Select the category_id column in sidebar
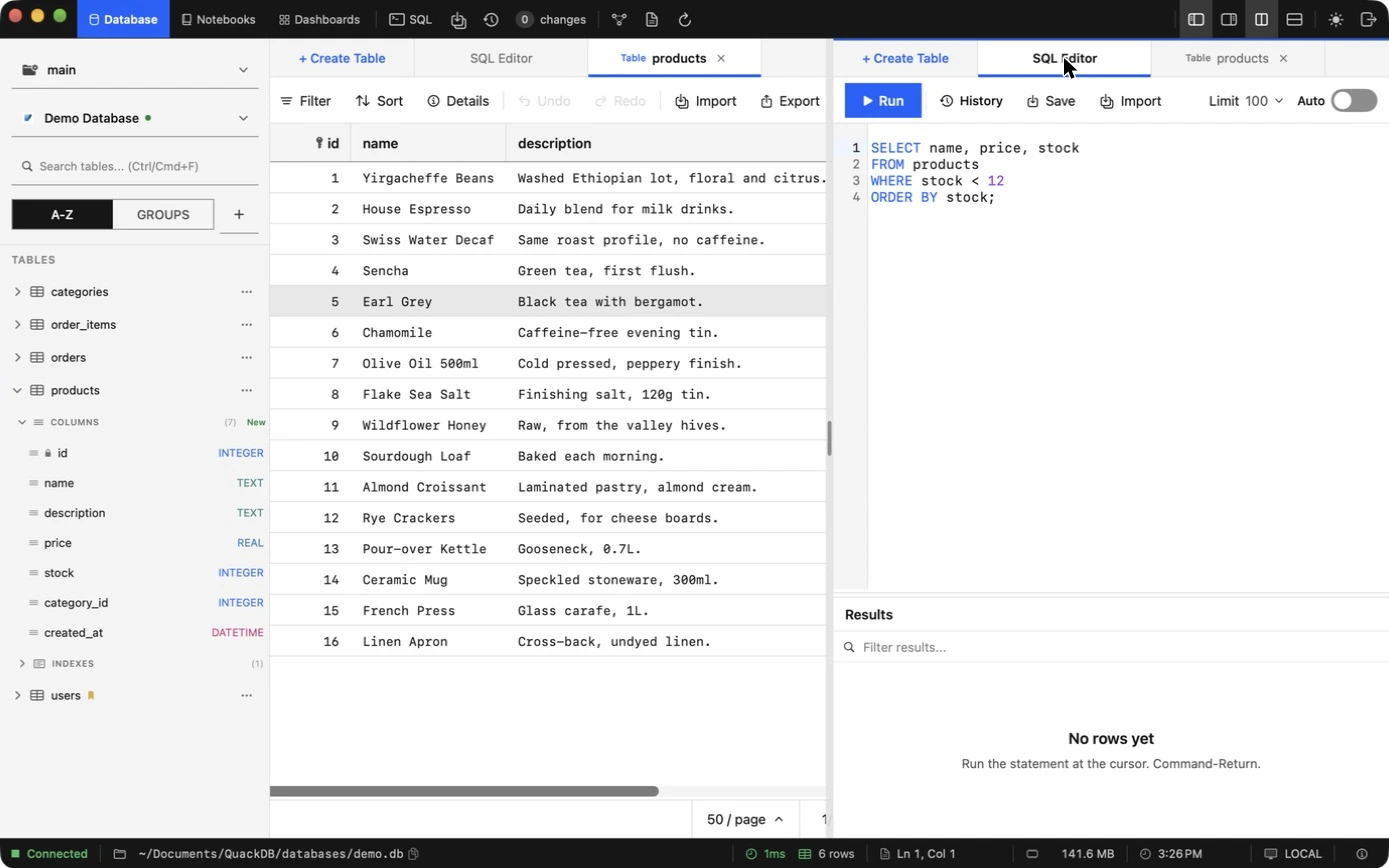Screen dimensions: 1389x868 [x=135, y=603]
